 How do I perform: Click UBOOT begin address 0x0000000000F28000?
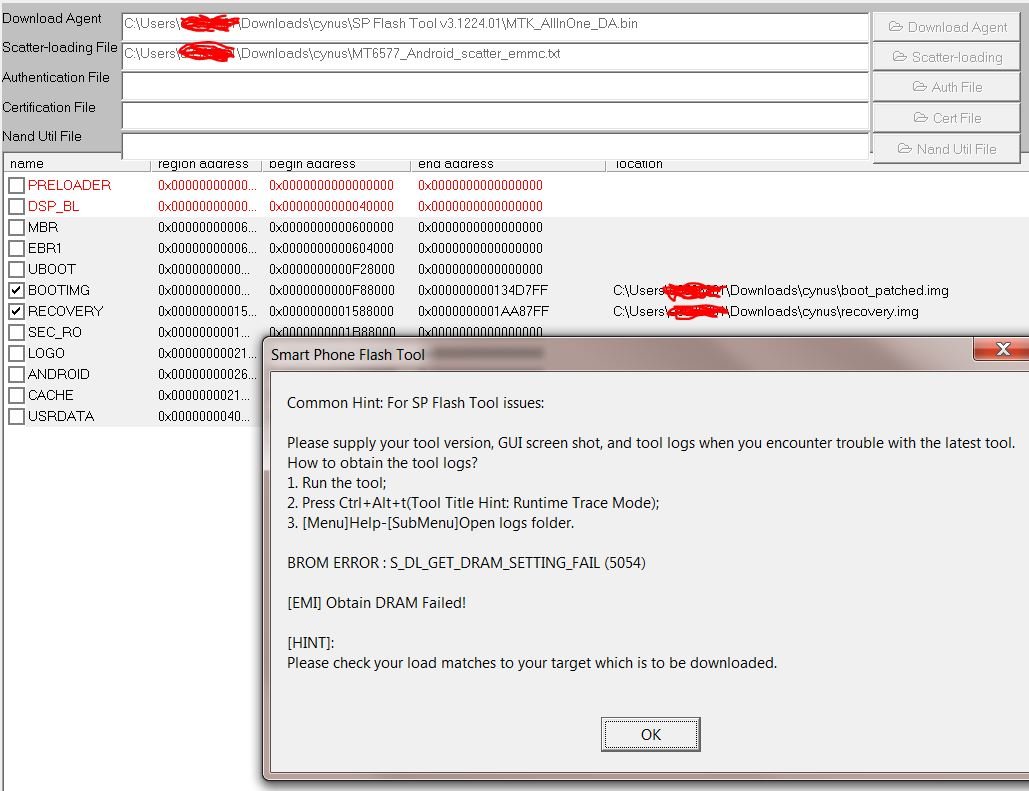[x=331, y=270]
